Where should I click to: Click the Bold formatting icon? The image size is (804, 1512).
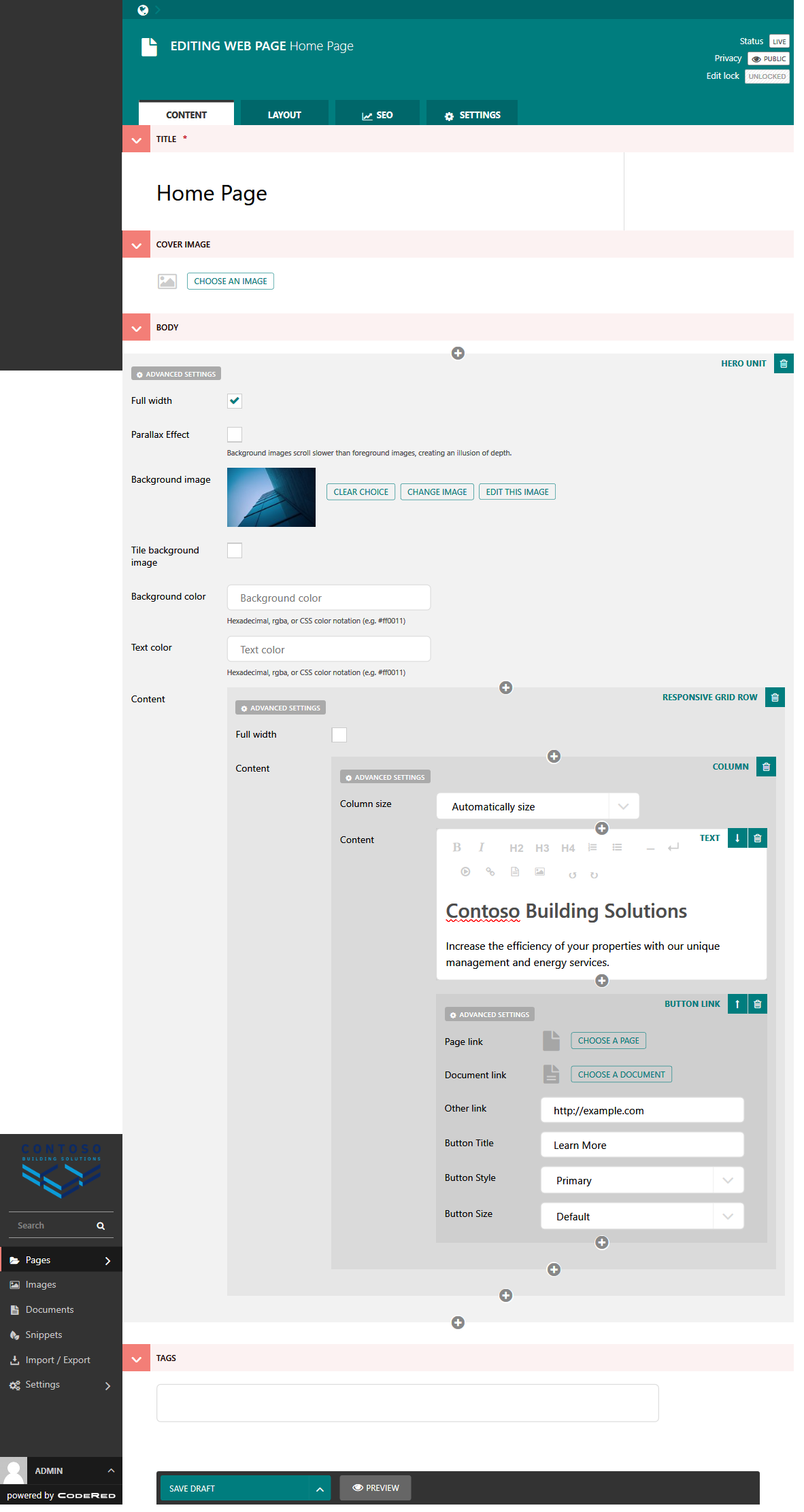coord(456,847)
